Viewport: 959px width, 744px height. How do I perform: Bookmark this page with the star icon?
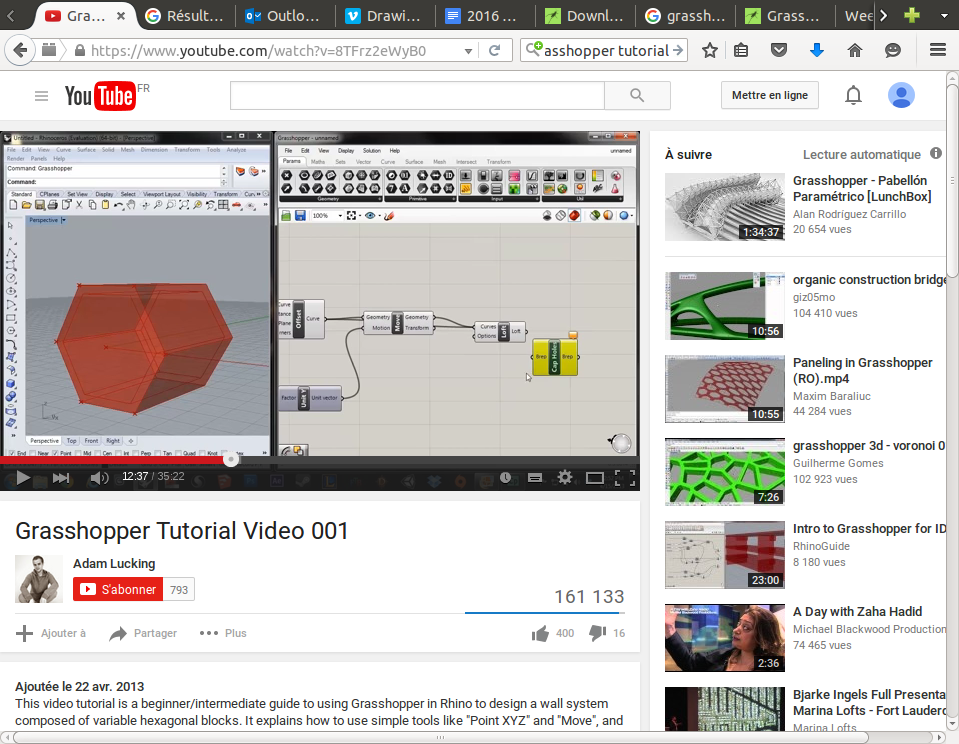(x=709, y=50)
